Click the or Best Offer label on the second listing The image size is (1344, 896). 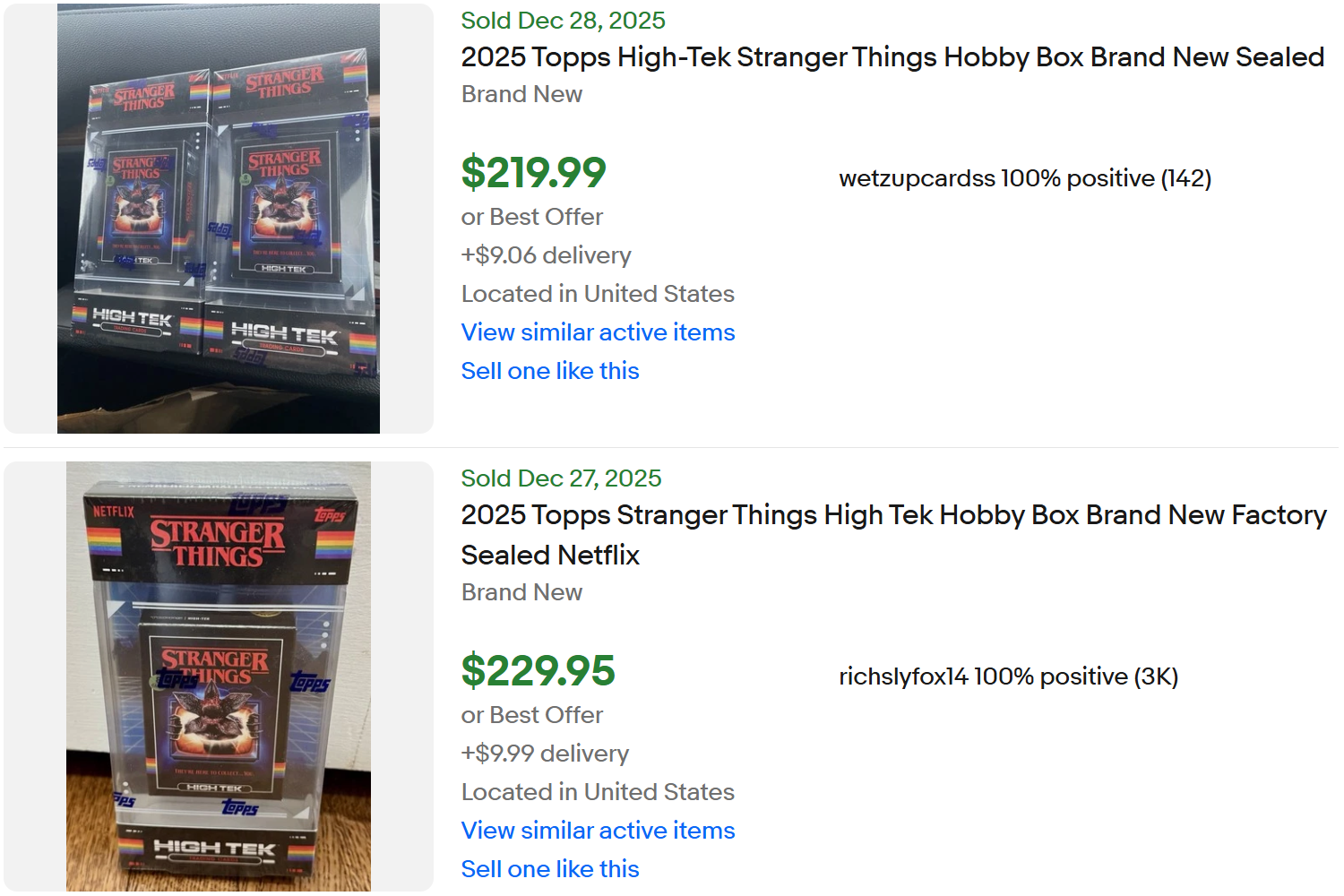click(531, 715)
